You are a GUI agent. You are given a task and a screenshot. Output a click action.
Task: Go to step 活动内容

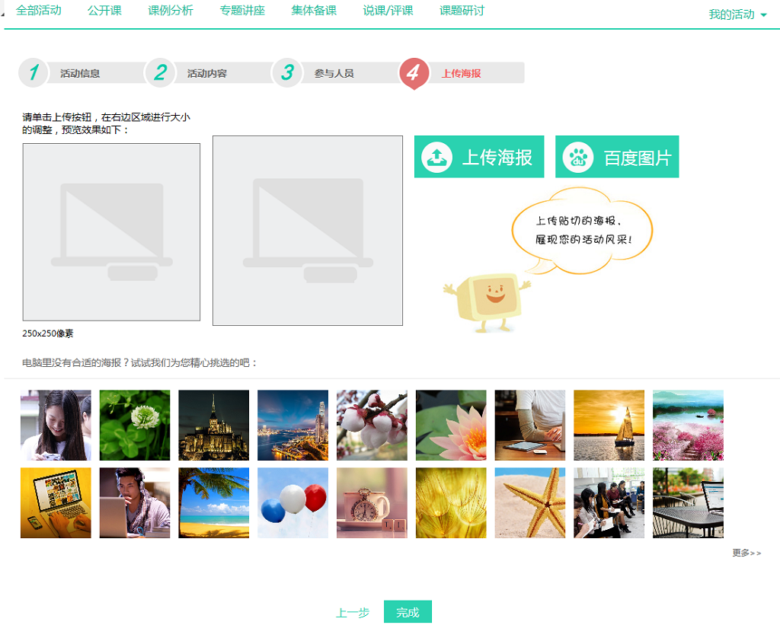coord(207,73)
